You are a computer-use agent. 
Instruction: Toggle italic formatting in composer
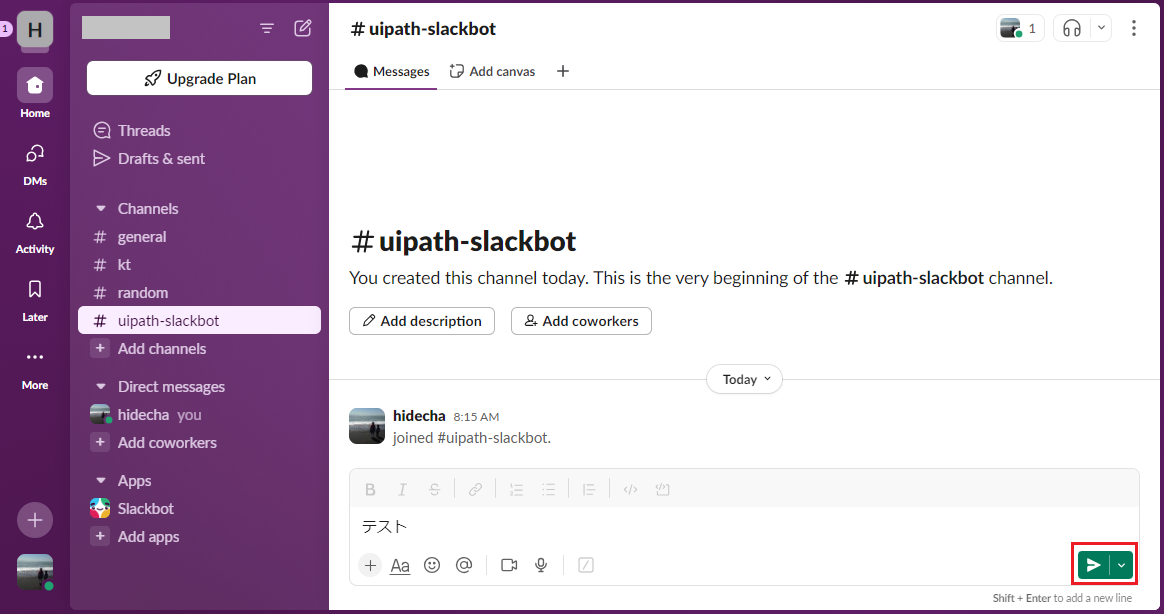402,489
